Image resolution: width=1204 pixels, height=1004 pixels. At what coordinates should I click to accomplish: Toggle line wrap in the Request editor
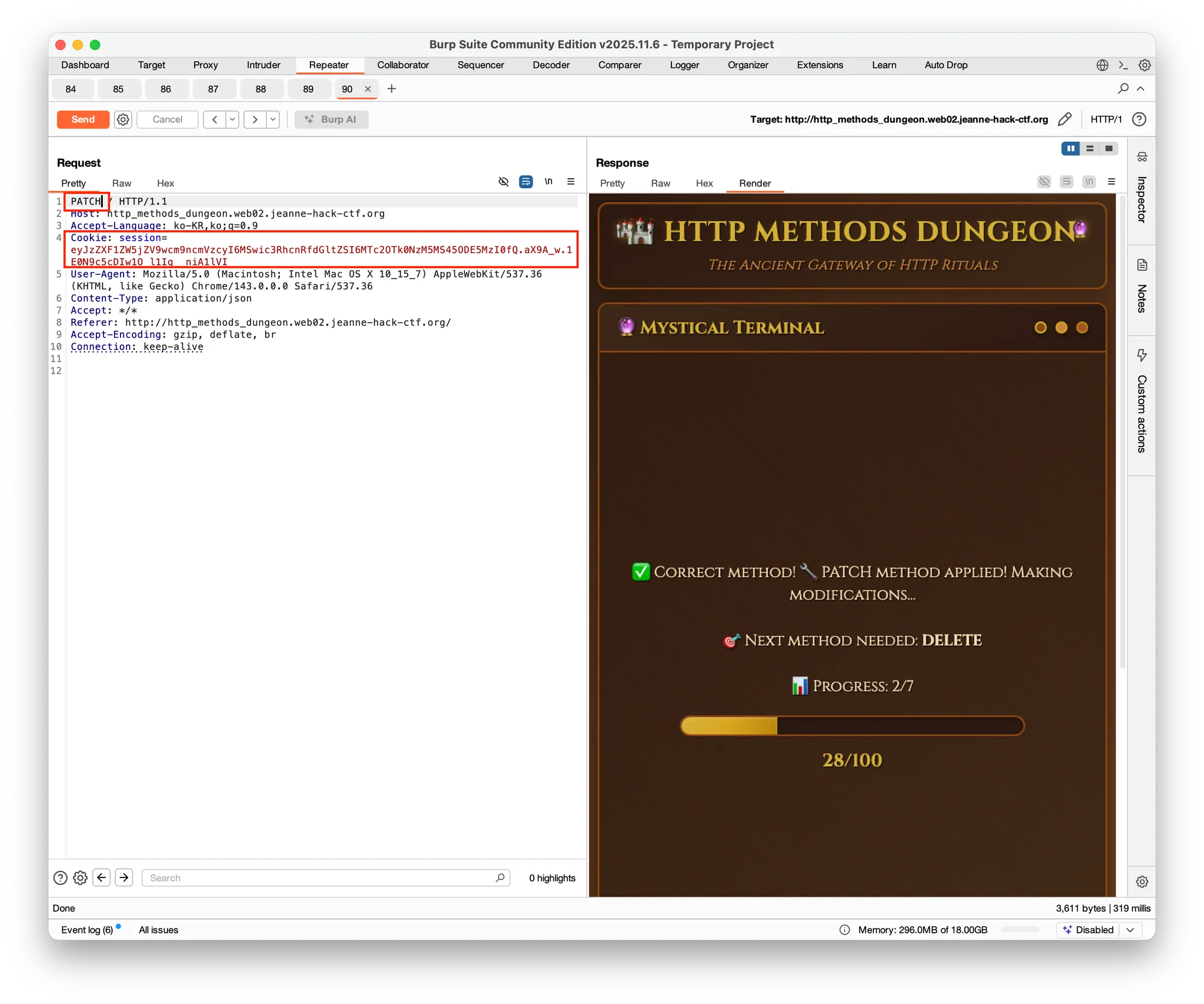pyautogui.click(x=526, y=182)
